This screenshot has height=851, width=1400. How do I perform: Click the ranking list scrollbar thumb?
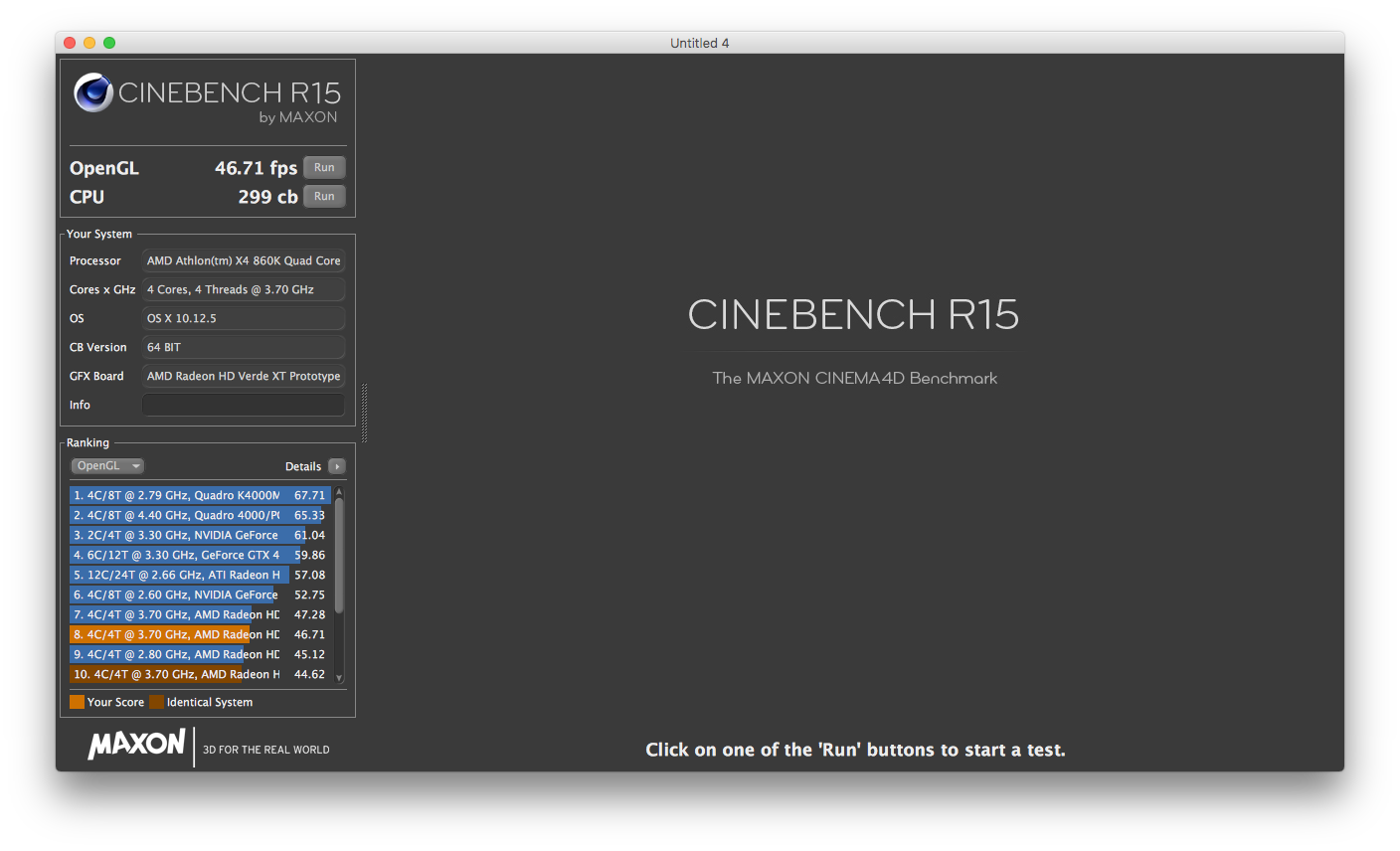(x=339, y=555)
